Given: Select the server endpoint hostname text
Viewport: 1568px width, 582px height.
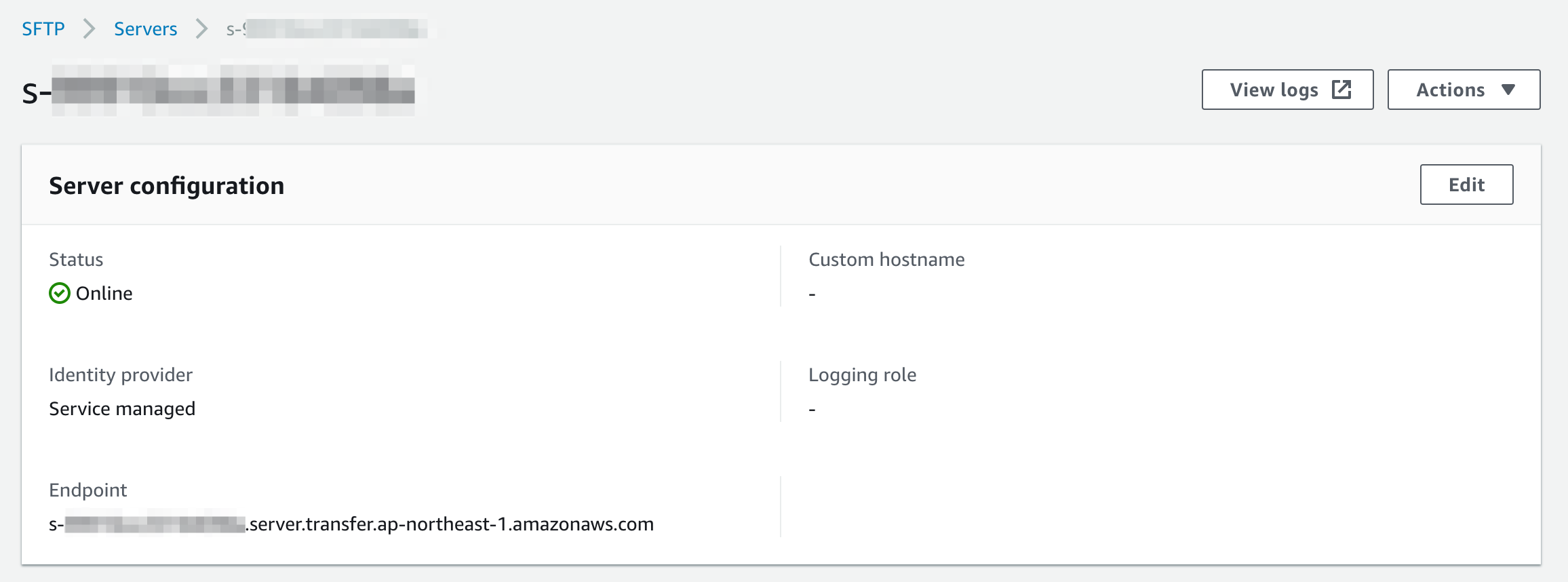Looking at the screenshot, I should [x=351, y=524].
